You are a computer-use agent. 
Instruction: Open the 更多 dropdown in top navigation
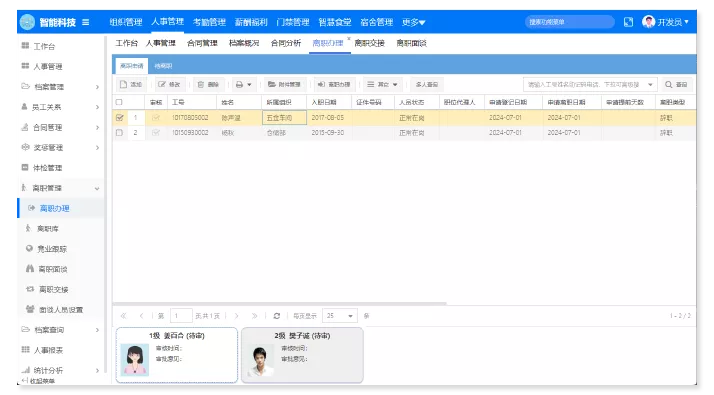(413, 22)
